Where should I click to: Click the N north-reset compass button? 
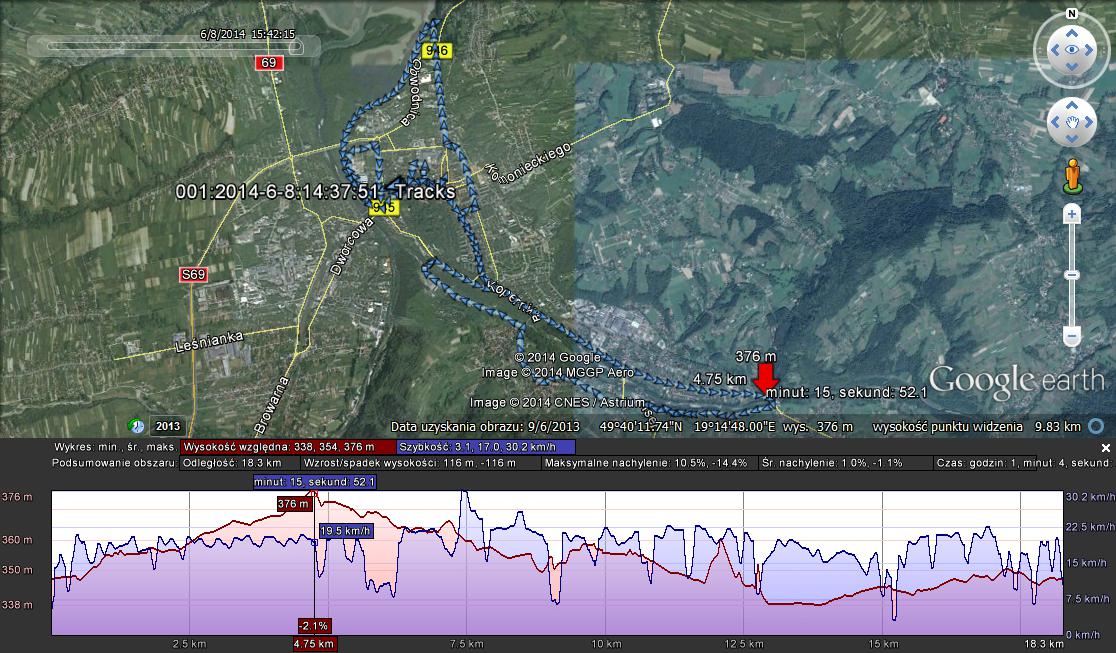pyautogui.click(x=1071, y=14)
